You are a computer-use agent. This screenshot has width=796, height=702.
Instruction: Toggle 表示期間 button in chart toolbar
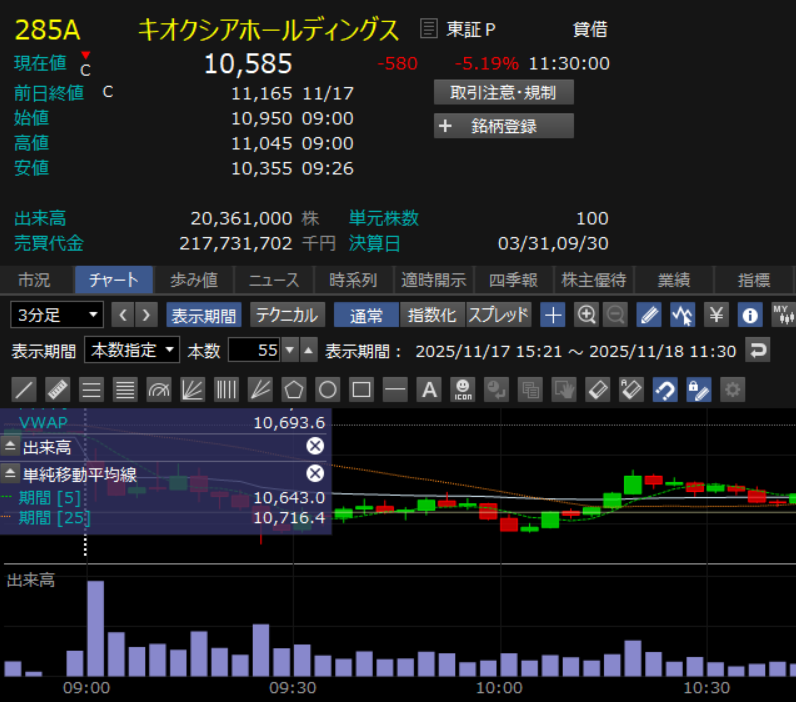tap(204, 315)
